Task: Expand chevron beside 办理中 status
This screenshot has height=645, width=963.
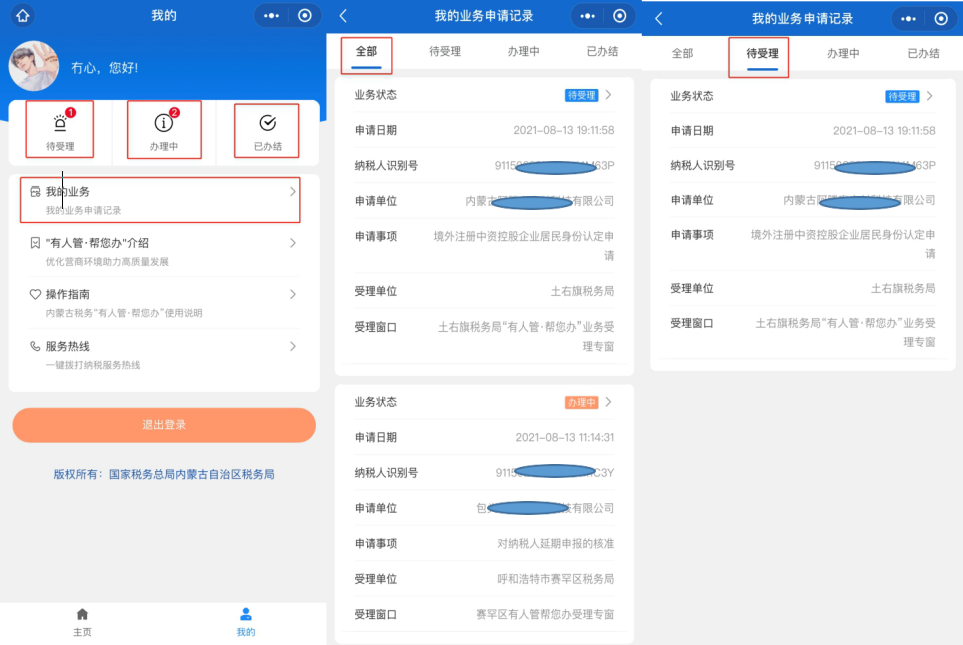Action: click(609, 402)
